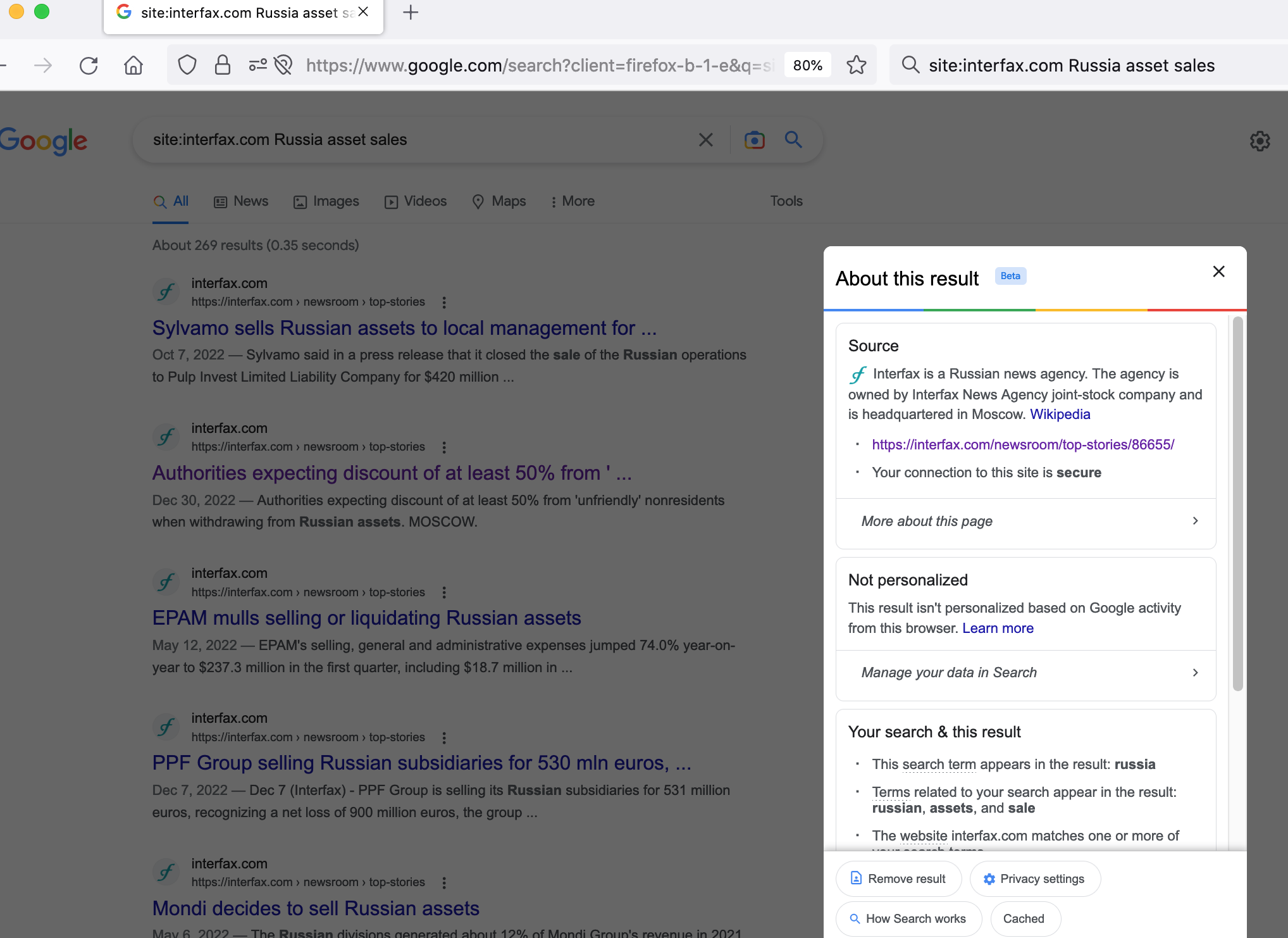Open three-dot menu for Sylvamo result

pos(444,303)
